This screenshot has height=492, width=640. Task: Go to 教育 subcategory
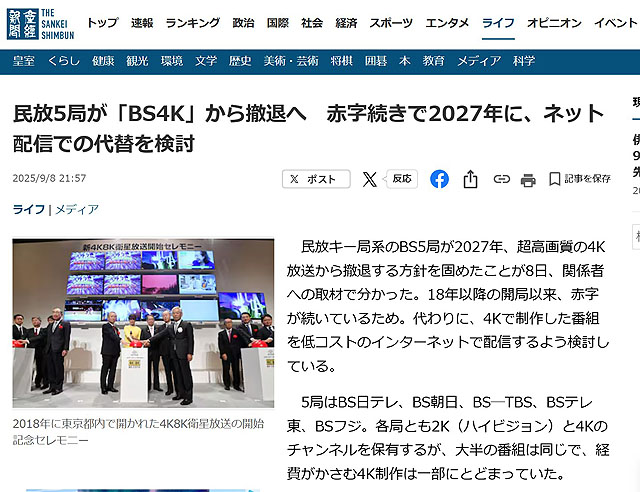[433, 61]
